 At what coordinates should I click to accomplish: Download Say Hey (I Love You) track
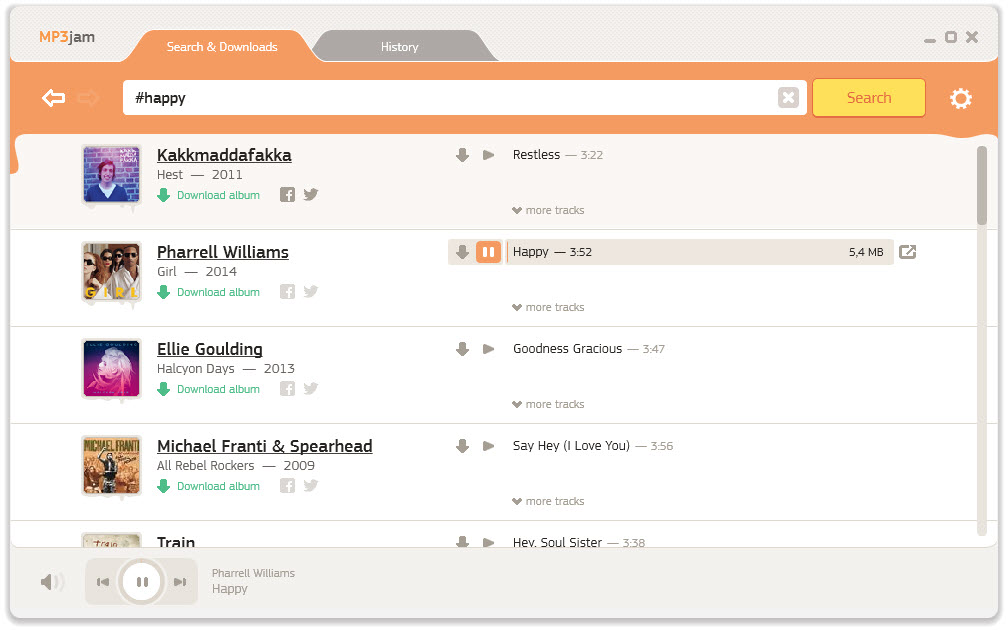[x=462, y=446]
